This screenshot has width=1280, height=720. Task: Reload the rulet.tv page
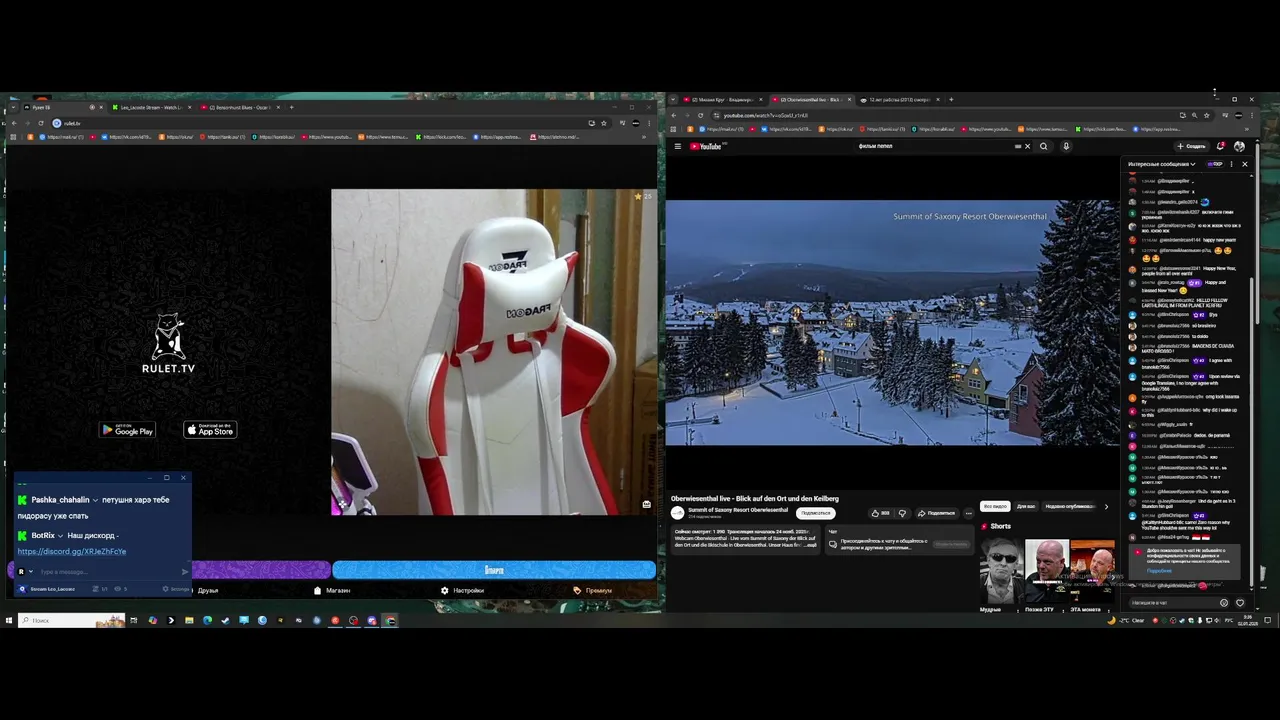tap(40, 123)
